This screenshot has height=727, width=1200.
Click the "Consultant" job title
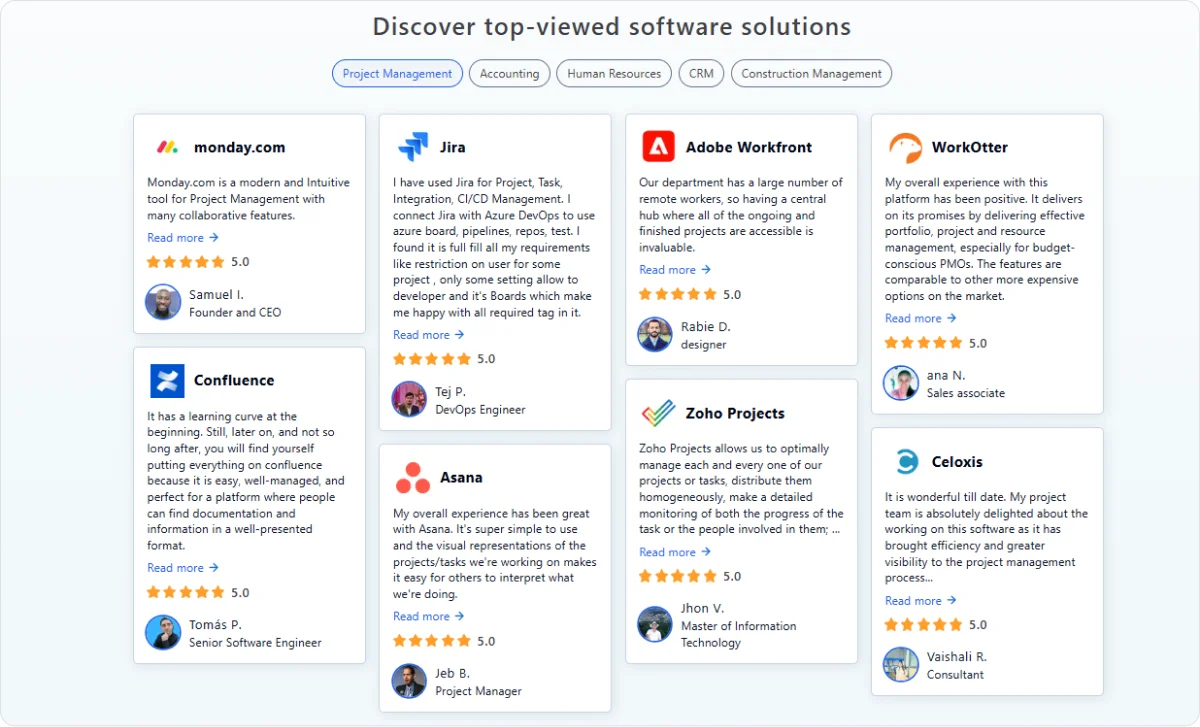[955, 675]
